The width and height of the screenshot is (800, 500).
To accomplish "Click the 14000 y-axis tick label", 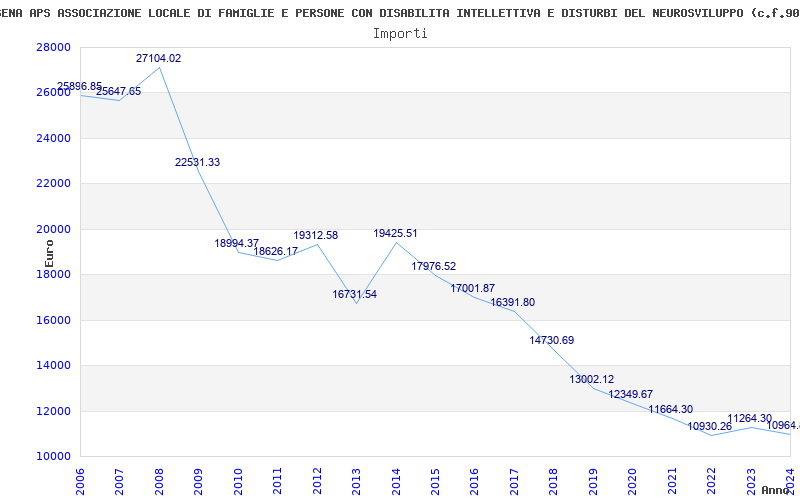I will 54,365.
